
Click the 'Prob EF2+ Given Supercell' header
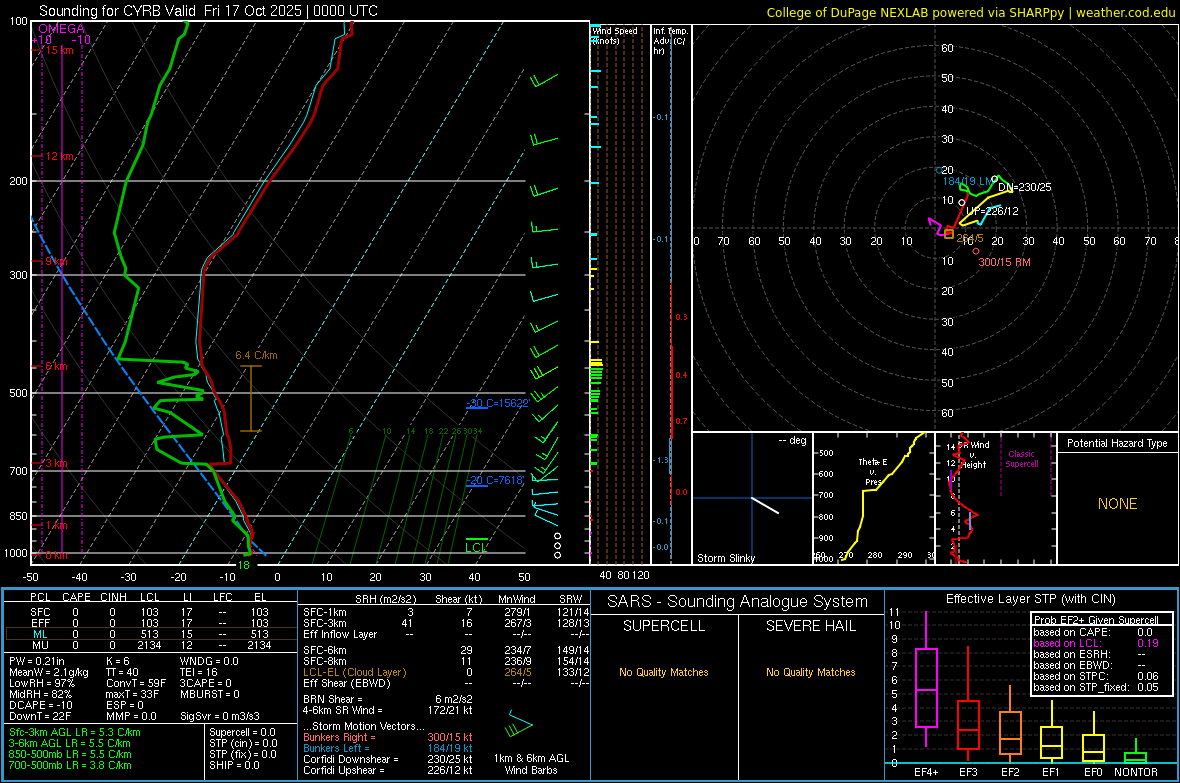1096,620
